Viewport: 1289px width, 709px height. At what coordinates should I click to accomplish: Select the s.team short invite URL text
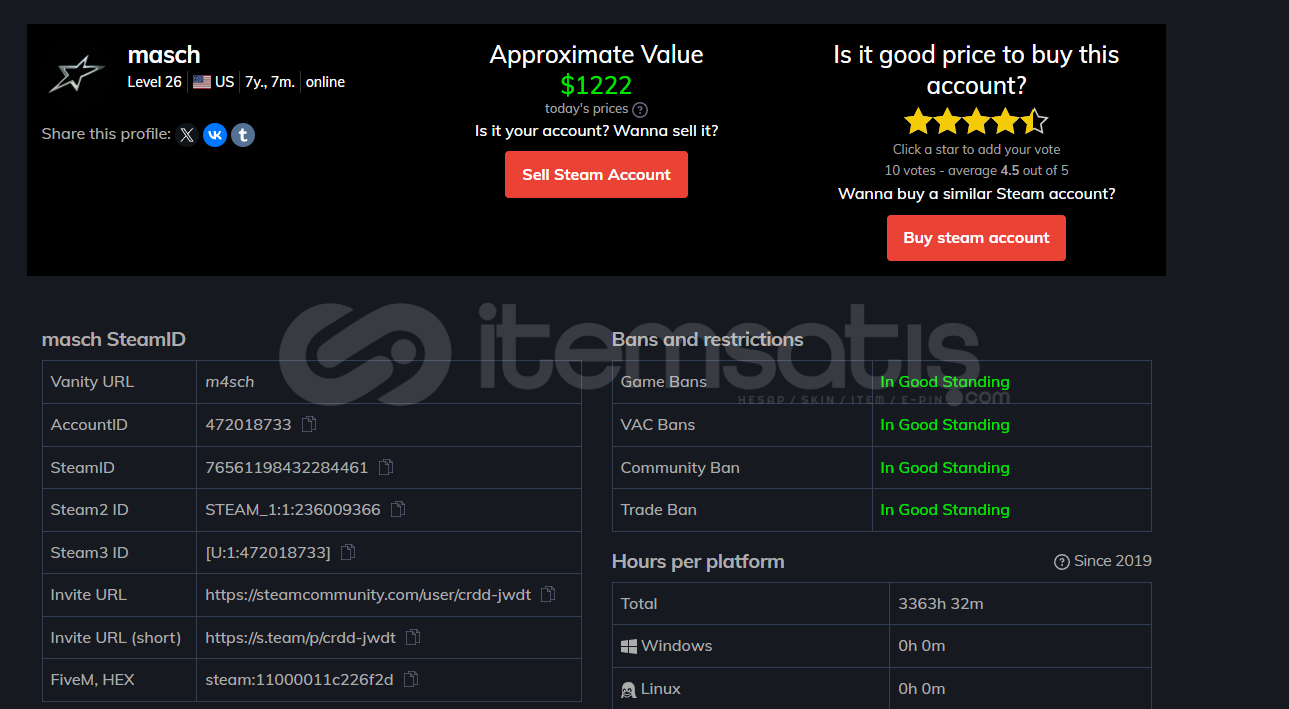pos(301,637)
